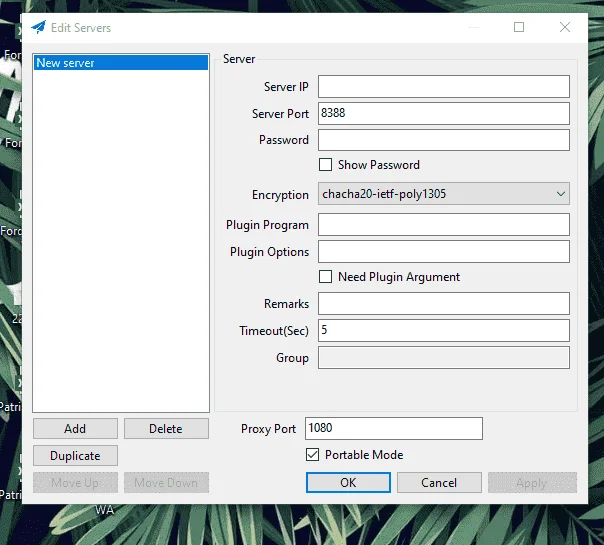
Task: Click the Proxy Port label text
Action: click(x=268, y=429)
